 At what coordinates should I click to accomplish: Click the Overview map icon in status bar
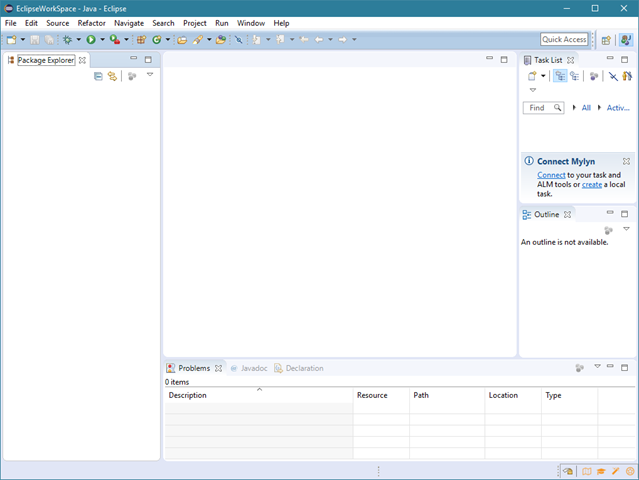587,471
